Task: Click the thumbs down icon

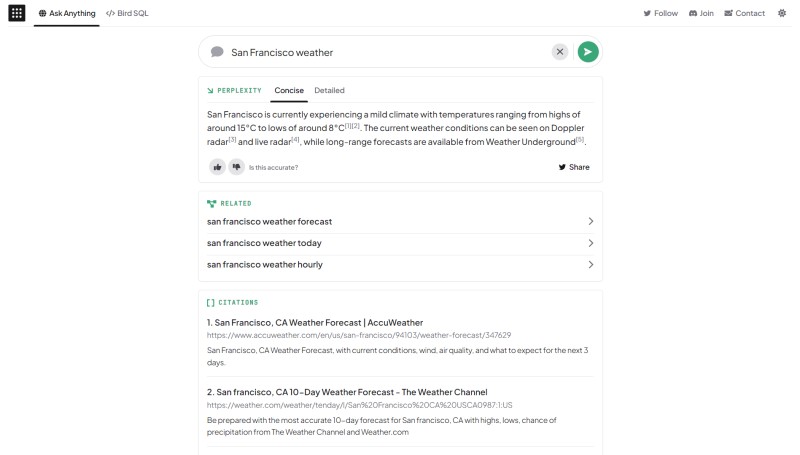Action: 236,167
